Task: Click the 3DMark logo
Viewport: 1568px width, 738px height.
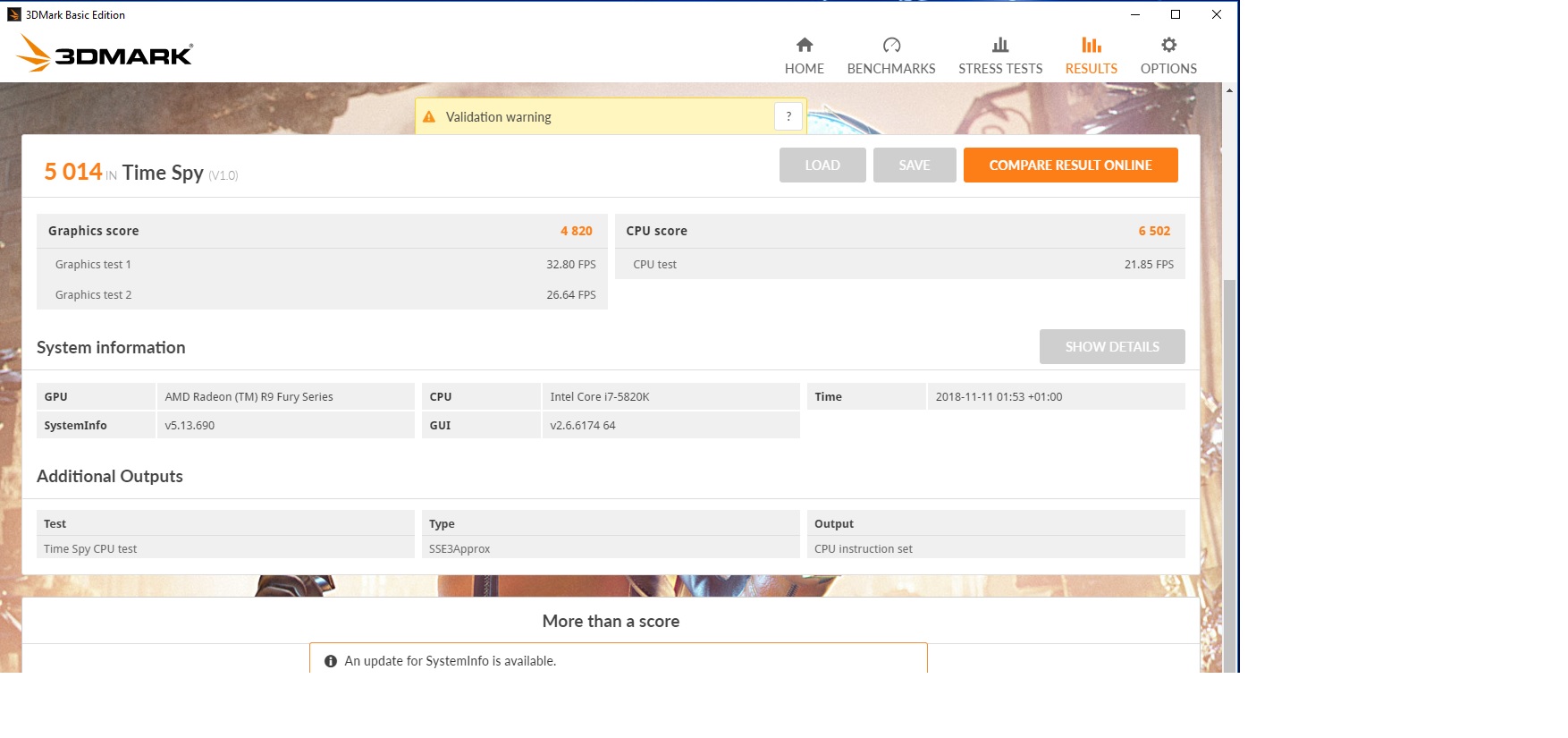Action: click(105, 54)
